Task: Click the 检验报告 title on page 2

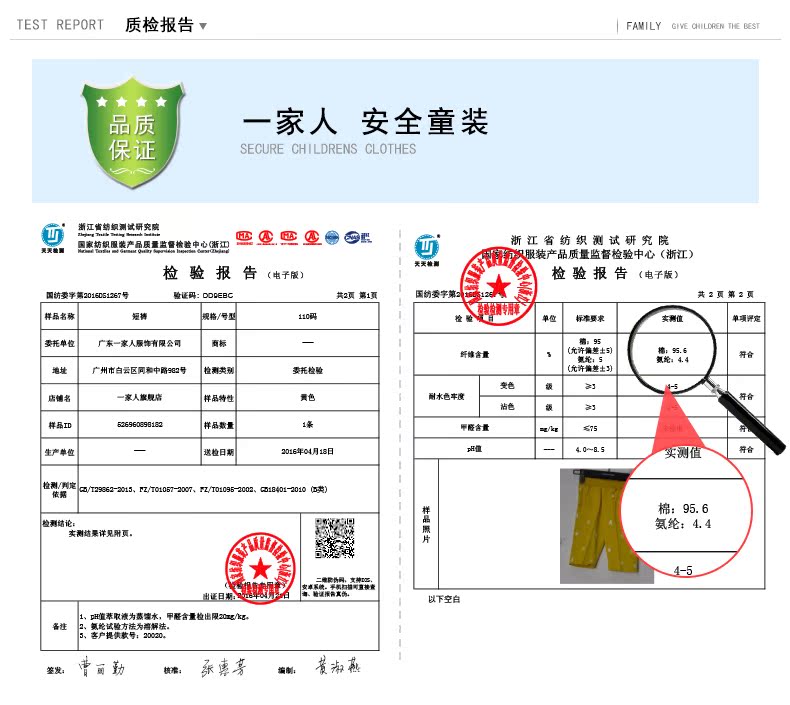Action: pyautogui.click(x=589, y=273)
